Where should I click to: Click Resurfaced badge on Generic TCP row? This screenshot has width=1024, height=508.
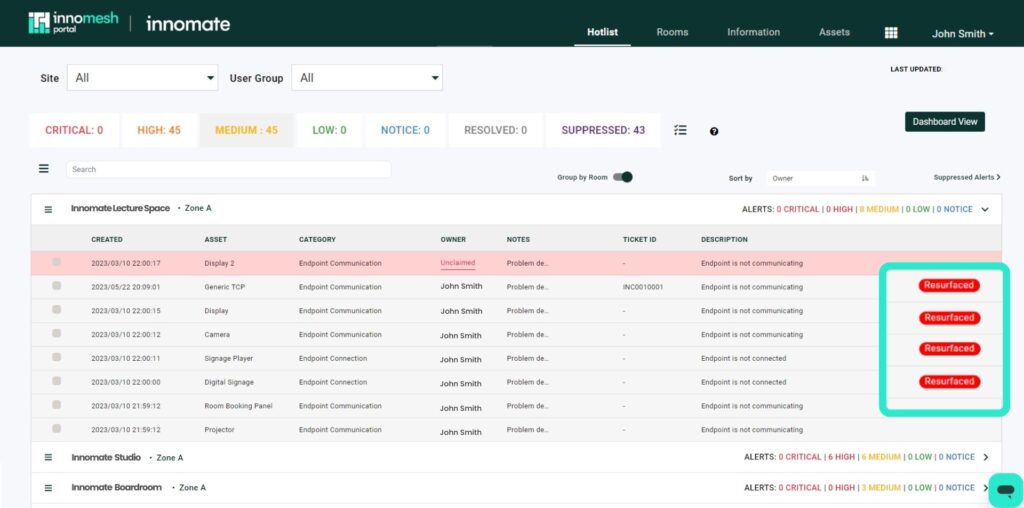(x=949, y=285)
